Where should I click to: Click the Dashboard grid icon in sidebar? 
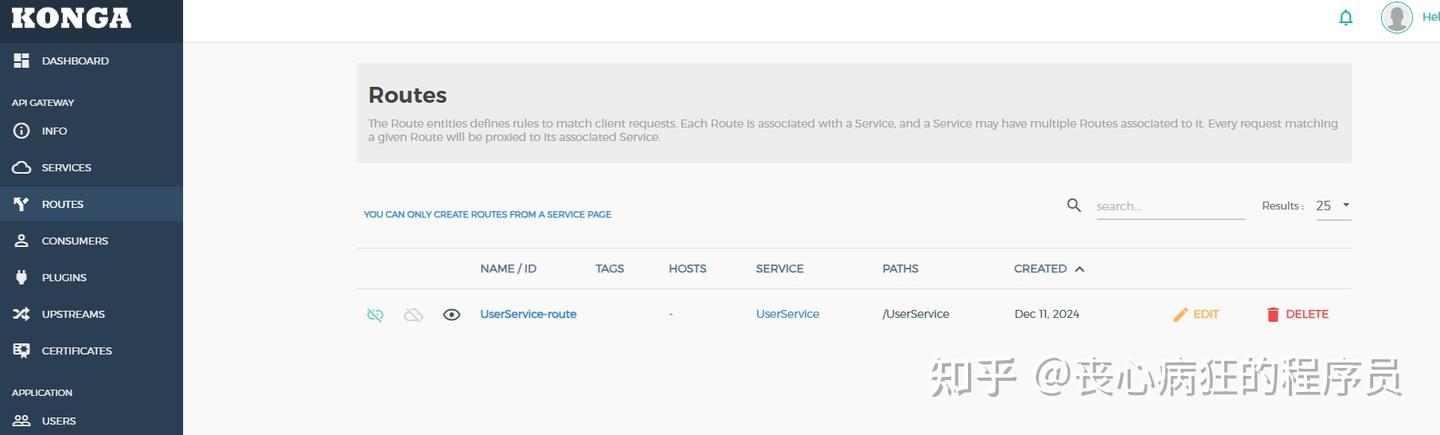pyautogui.click(x=21, y=61)
